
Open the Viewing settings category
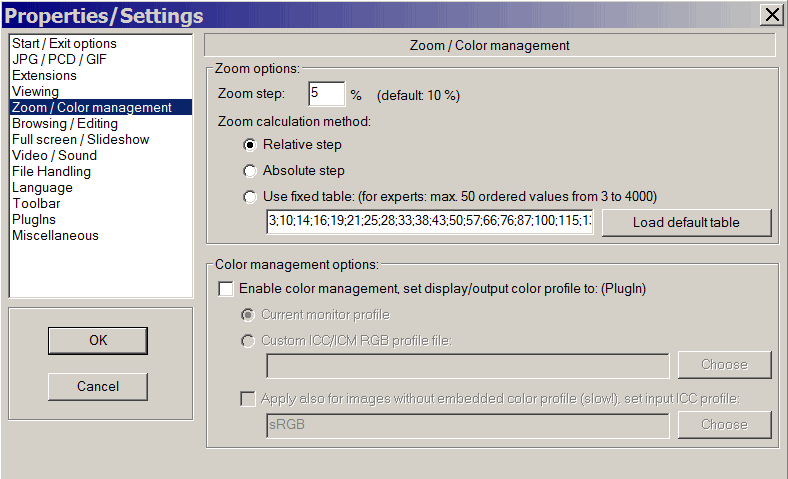(35, 91)
